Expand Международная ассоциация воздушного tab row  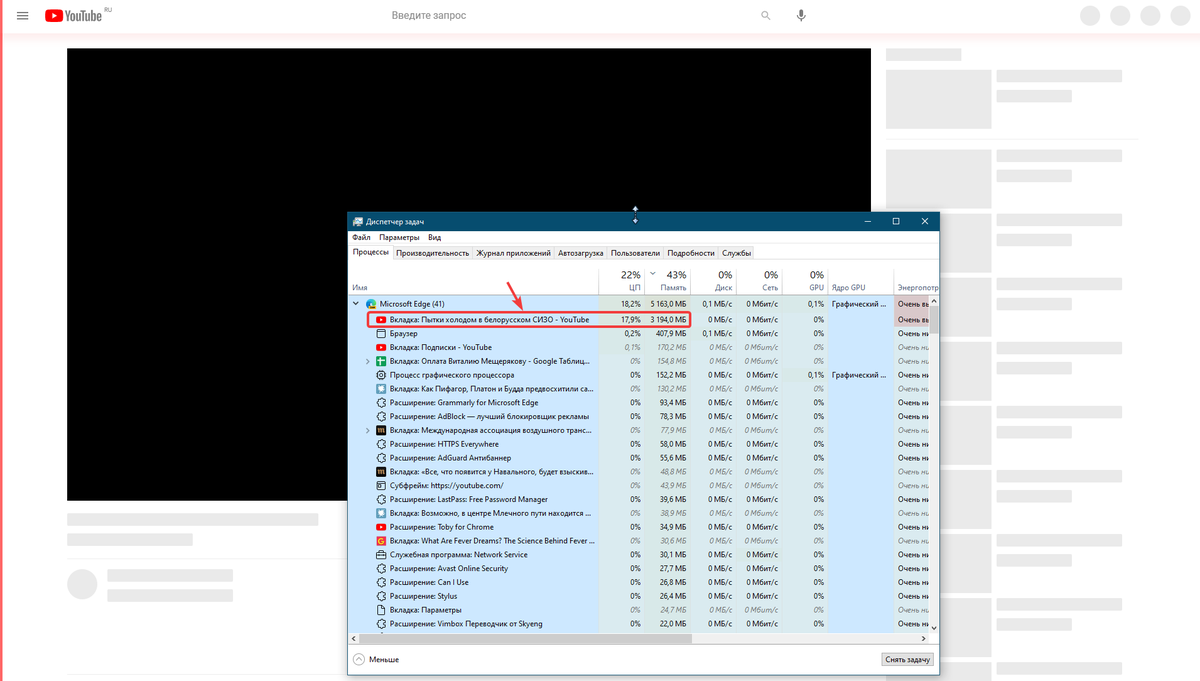(x=367, y=430)
